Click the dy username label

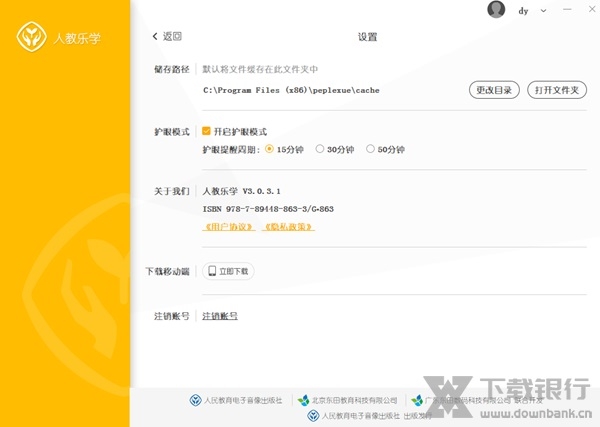coord(523,11)
